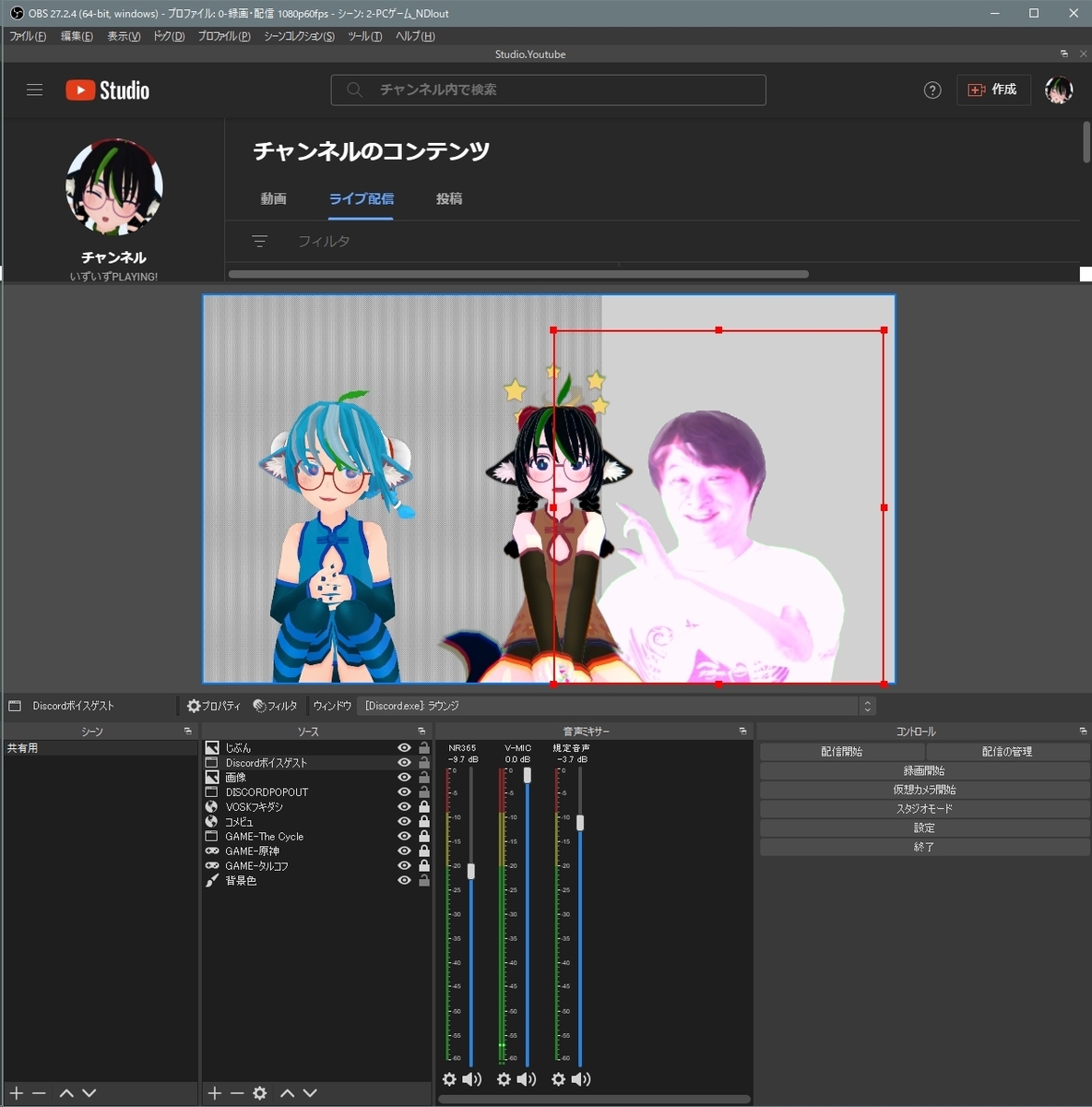Viewport: 1092px width, 1107px height.
Task: Move scene down with arrow icon
Action: 89,1093
